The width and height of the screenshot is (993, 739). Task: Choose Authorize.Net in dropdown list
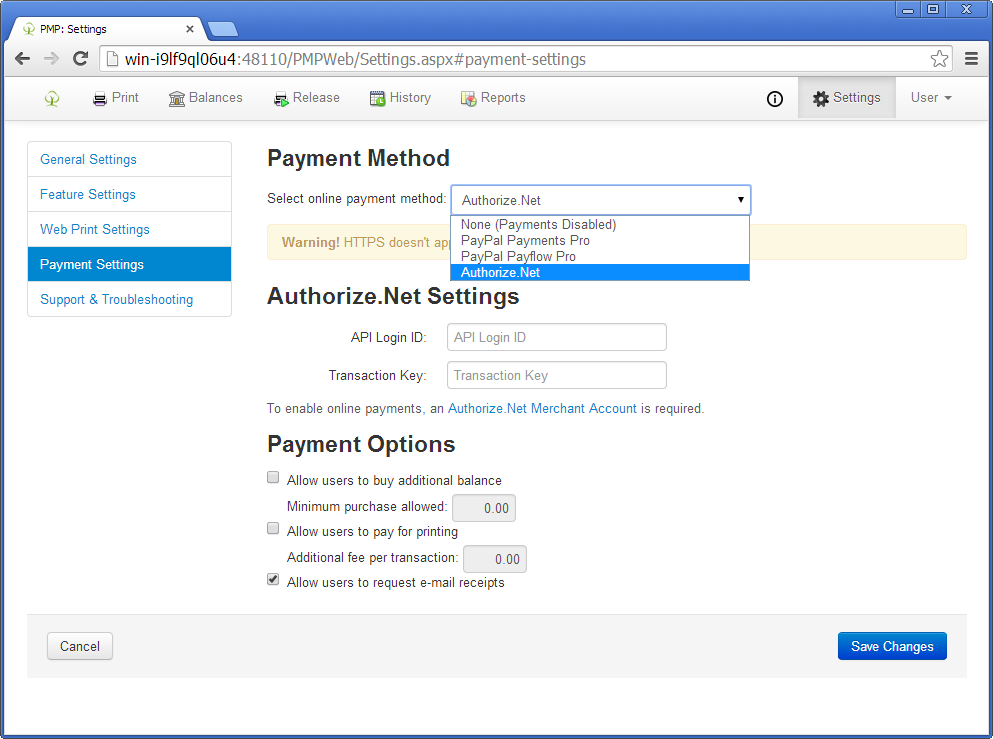(600, 272)
